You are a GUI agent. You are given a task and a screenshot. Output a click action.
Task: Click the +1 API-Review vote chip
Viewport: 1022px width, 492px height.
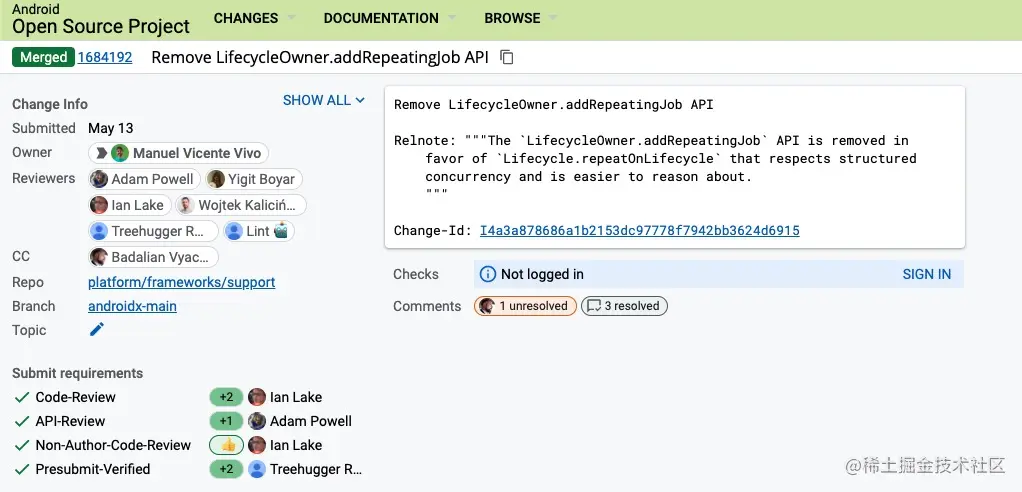[226, 421]
